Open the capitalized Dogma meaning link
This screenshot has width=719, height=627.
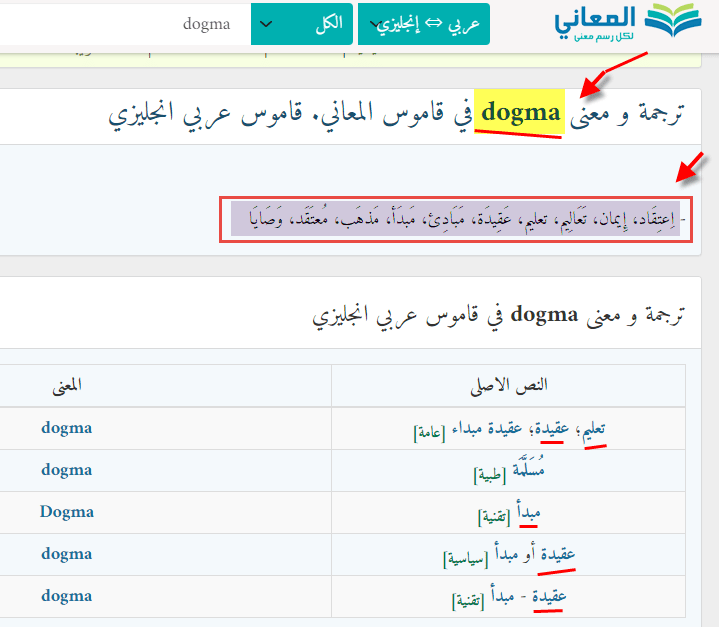click(67, 512)
